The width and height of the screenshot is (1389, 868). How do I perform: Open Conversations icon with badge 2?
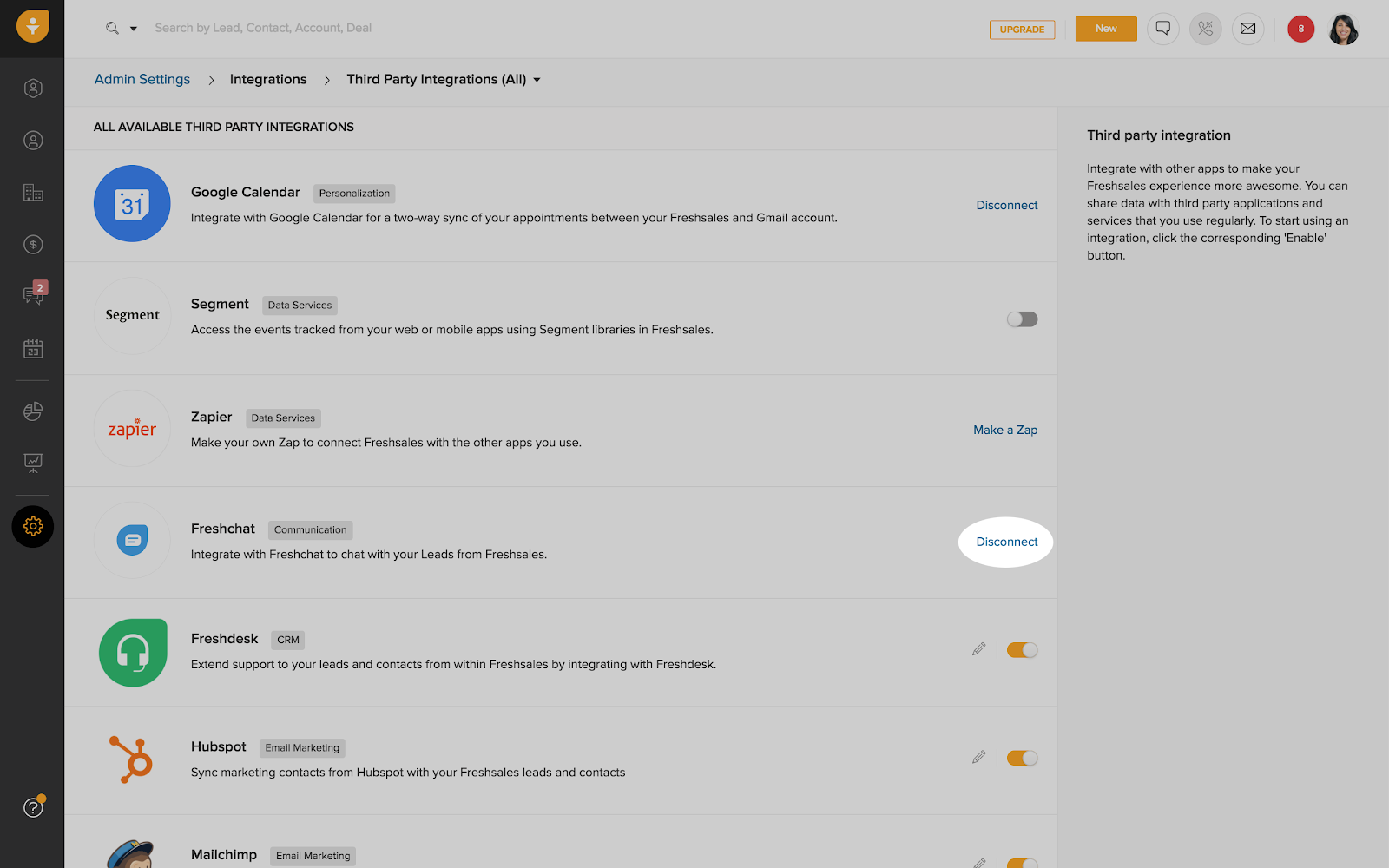click(x=34, y=294)
